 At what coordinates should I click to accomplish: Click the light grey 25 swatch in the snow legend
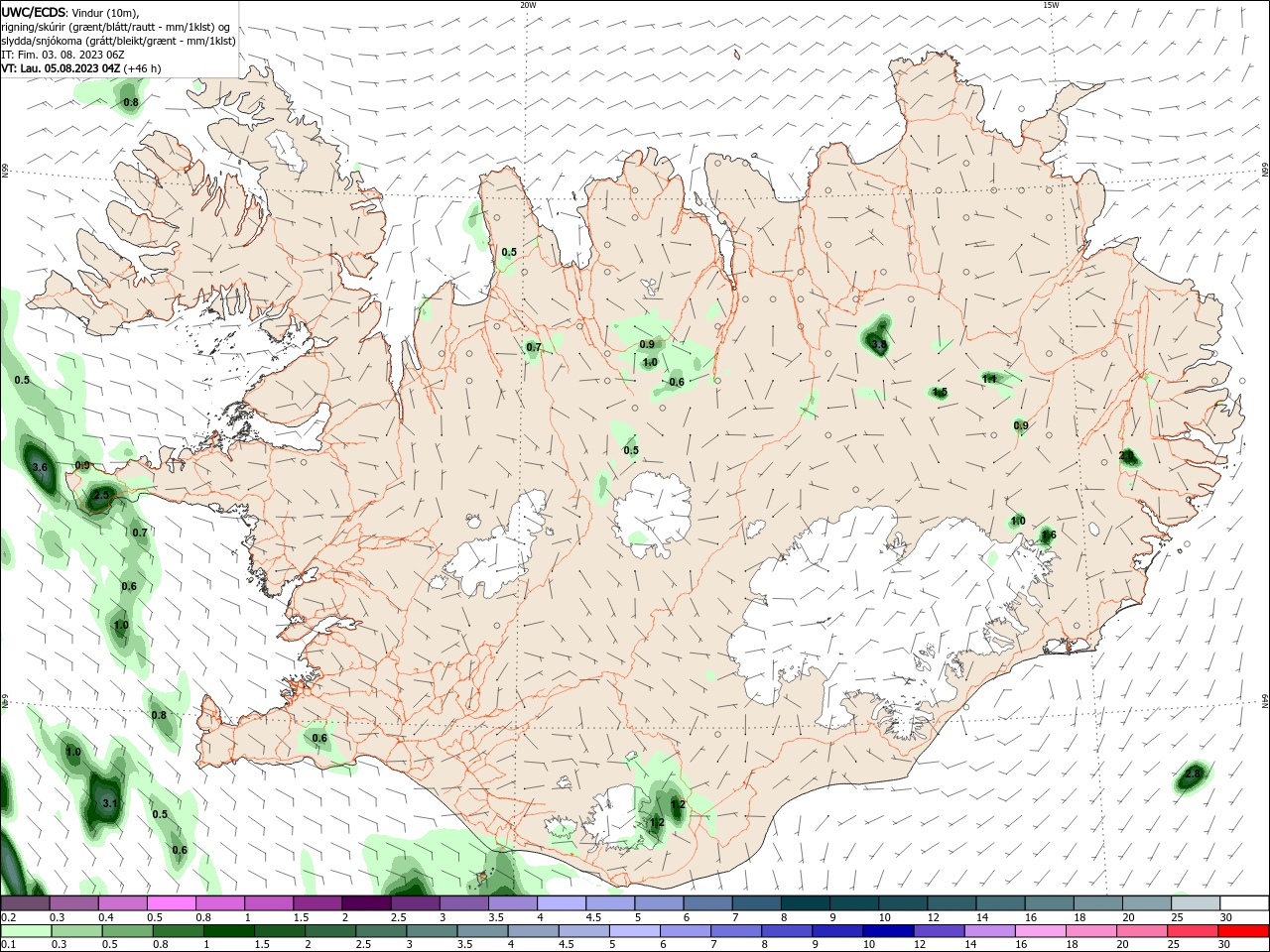coord(1195,903)
